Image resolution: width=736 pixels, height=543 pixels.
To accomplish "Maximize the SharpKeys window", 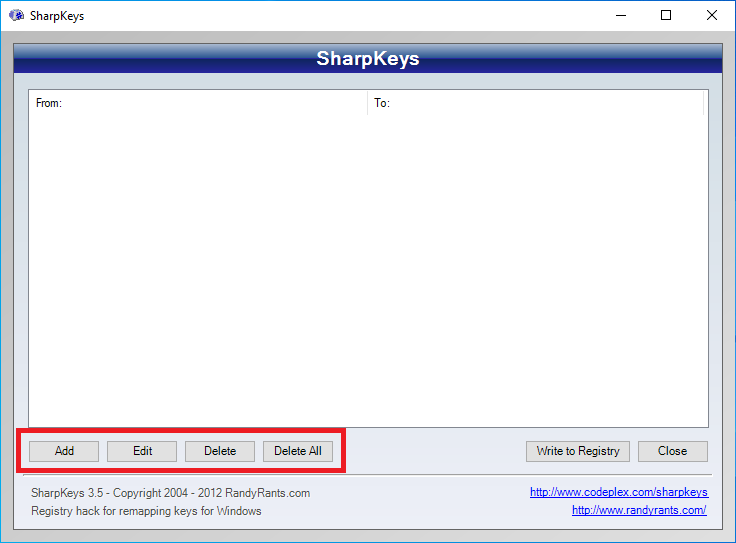I will coord(666,16).
